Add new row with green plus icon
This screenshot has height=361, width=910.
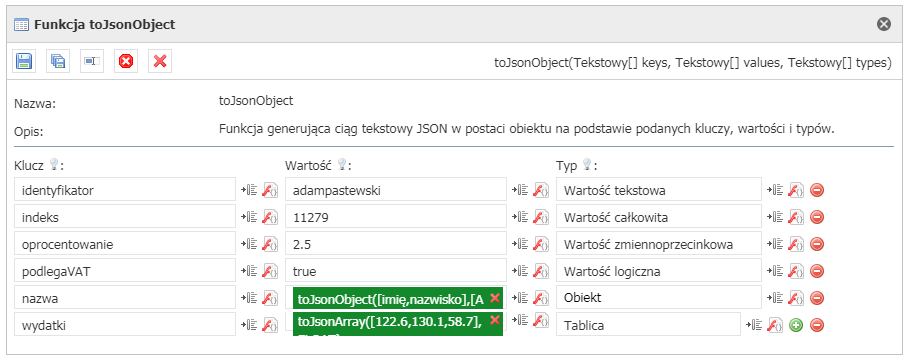tap(796, 326)
